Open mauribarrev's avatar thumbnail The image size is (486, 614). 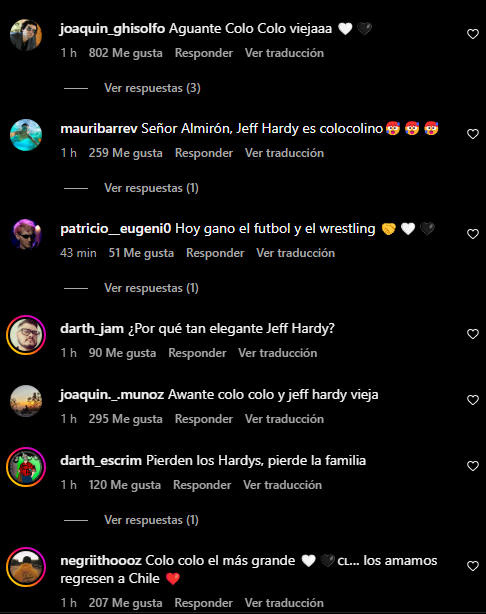tap(26, 135)
